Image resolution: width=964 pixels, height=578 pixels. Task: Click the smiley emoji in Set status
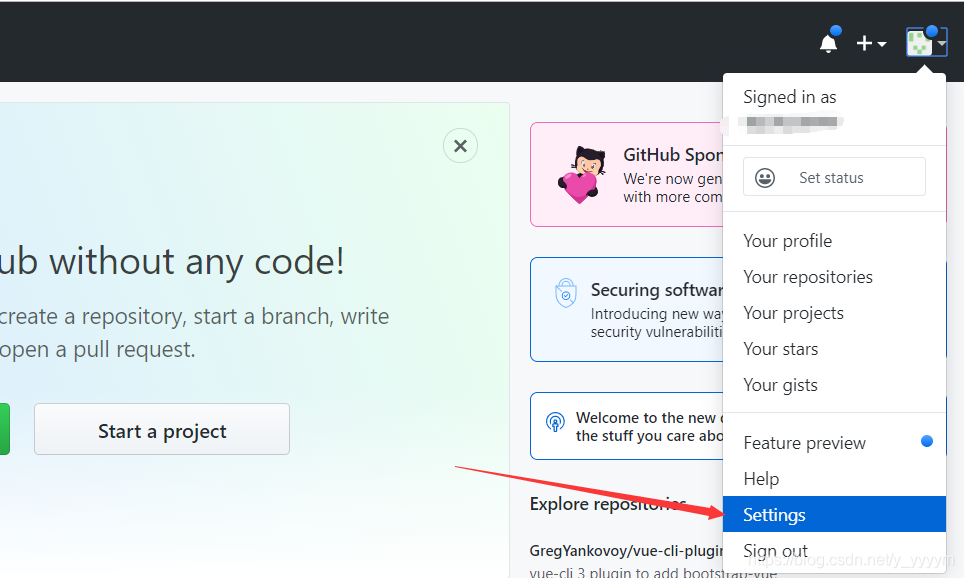(x=765, y=178)
